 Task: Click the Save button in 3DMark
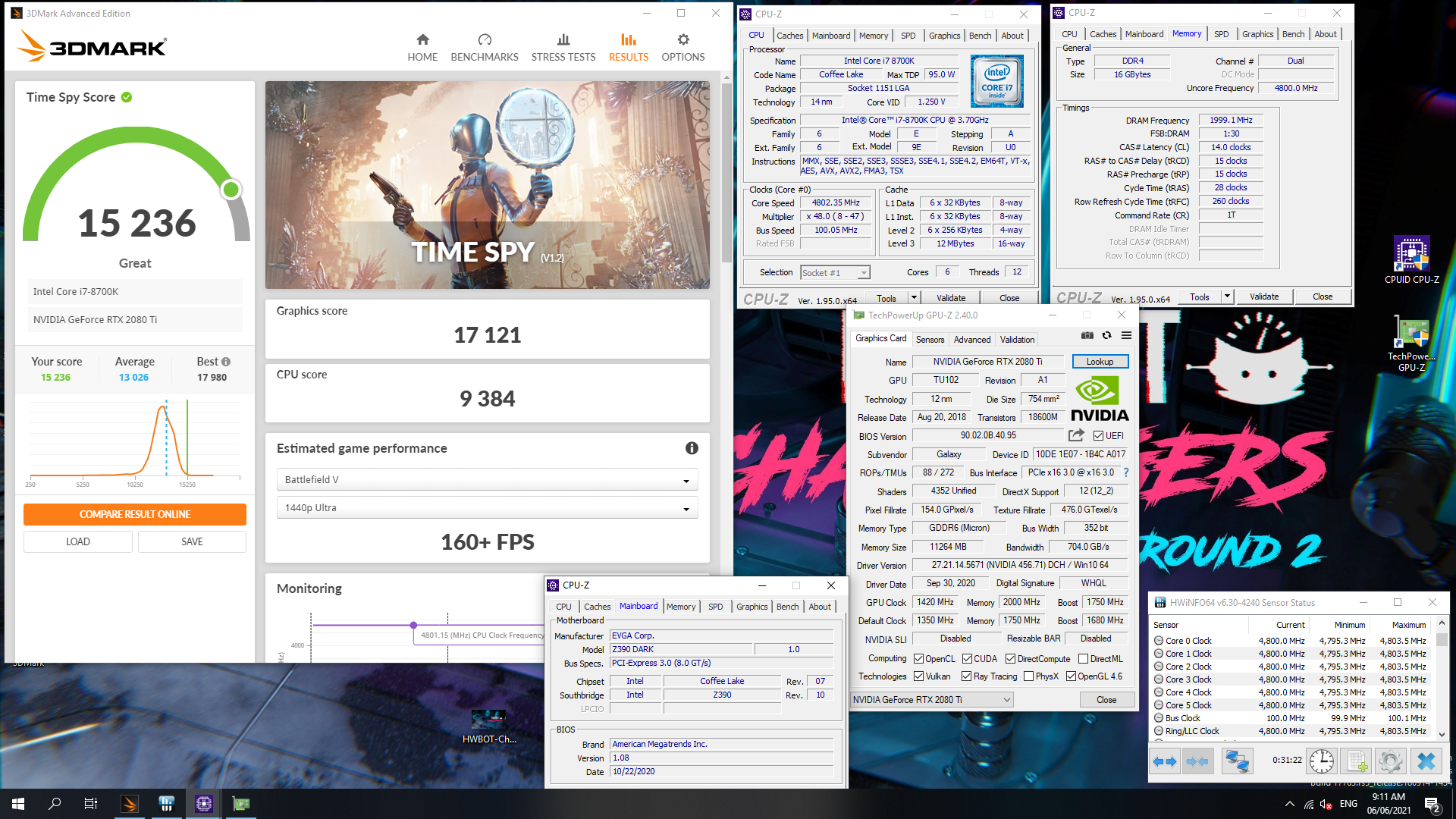click(192, 541)
